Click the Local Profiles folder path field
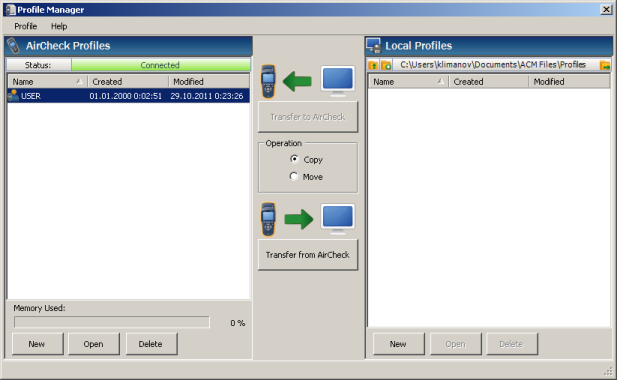The height and width of the screenshot is (380, 617). tap(496, 65)
